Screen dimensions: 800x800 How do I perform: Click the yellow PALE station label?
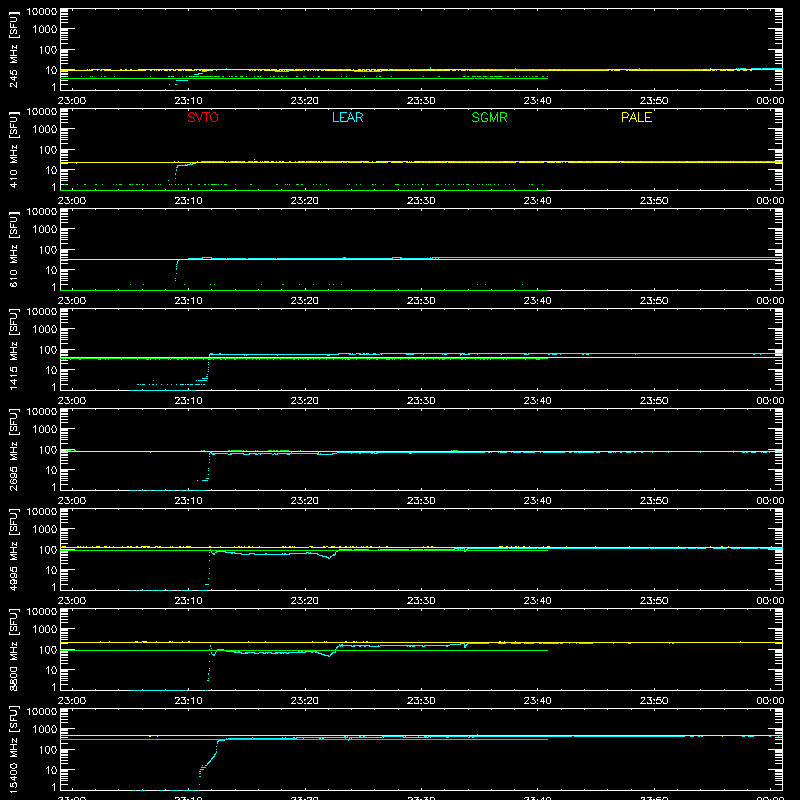636,117
